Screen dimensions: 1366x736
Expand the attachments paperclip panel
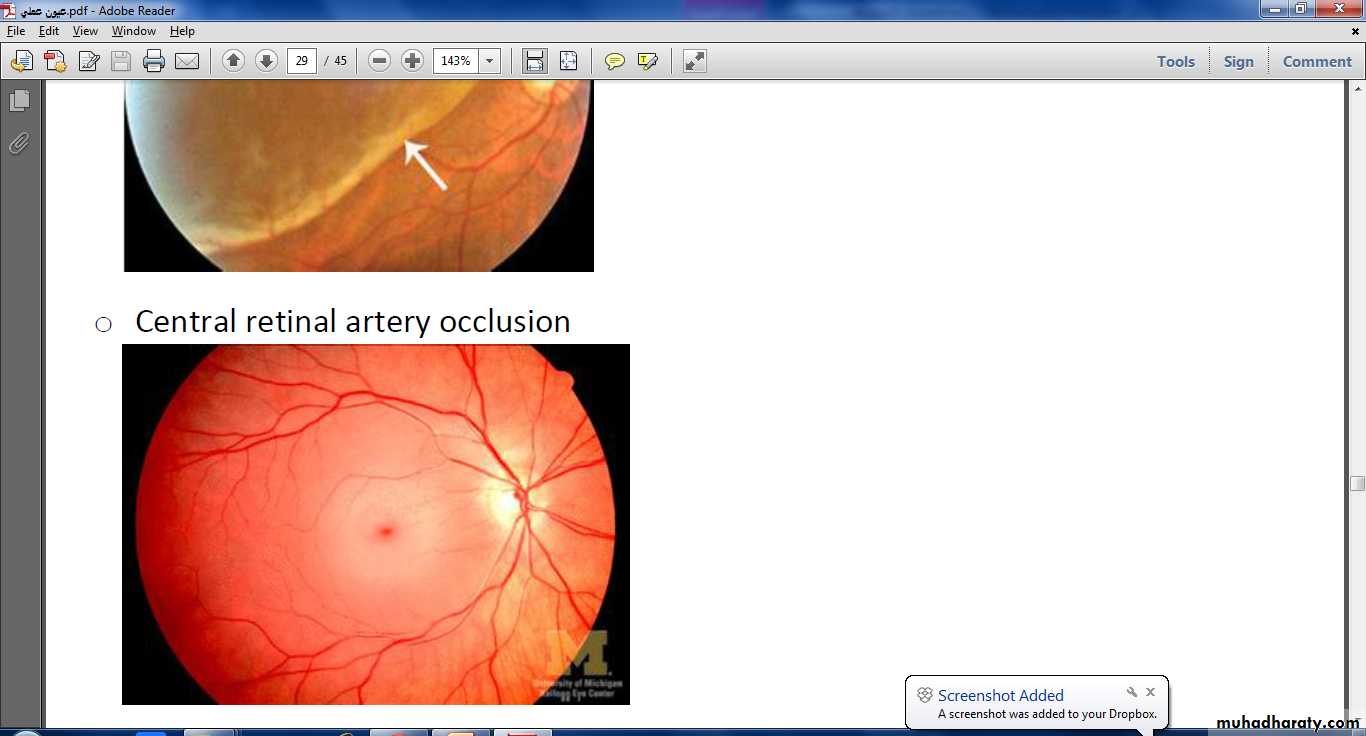(19, 144)
